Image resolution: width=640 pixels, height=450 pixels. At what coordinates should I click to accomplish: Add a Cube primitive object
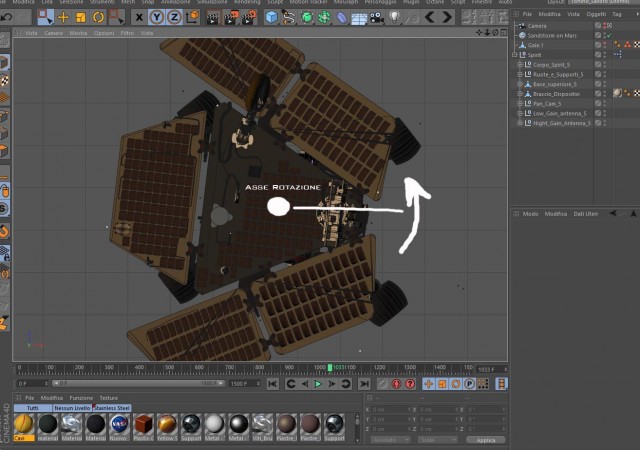click(x=271, y=17)
